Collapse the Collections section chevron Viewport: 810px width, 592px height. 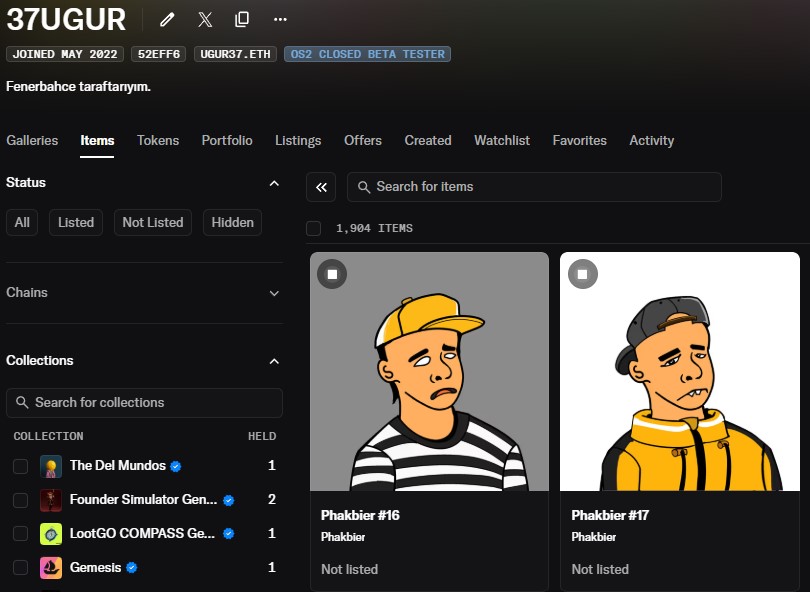[x=274, y=361]
